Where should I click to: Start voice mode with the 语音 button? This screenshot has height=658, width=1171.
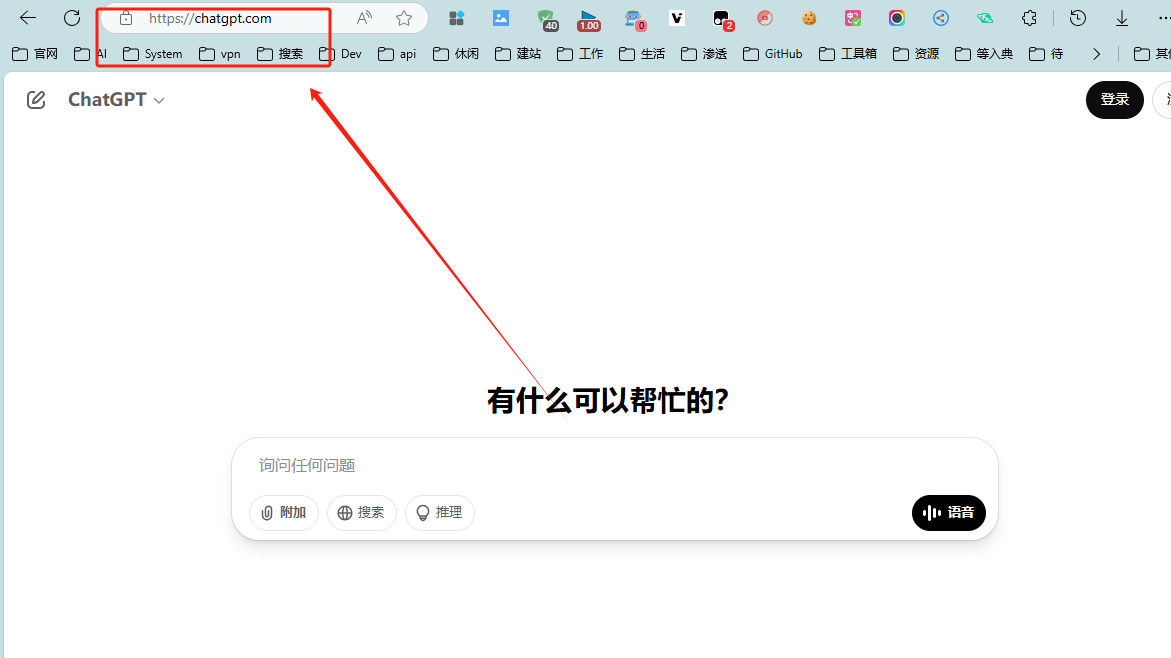point(948,512)
